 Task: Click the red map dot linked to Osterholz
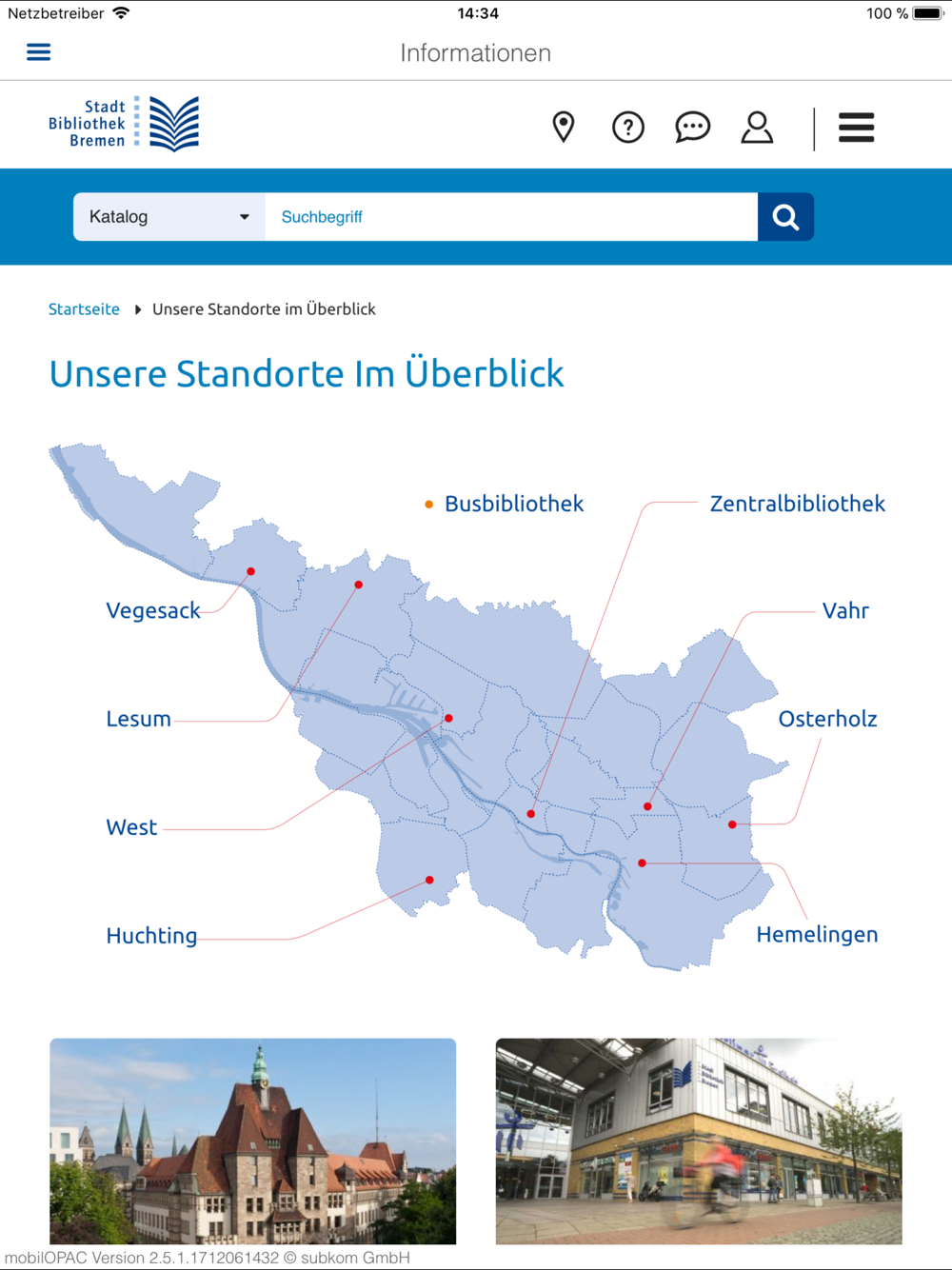click(732, 824)
